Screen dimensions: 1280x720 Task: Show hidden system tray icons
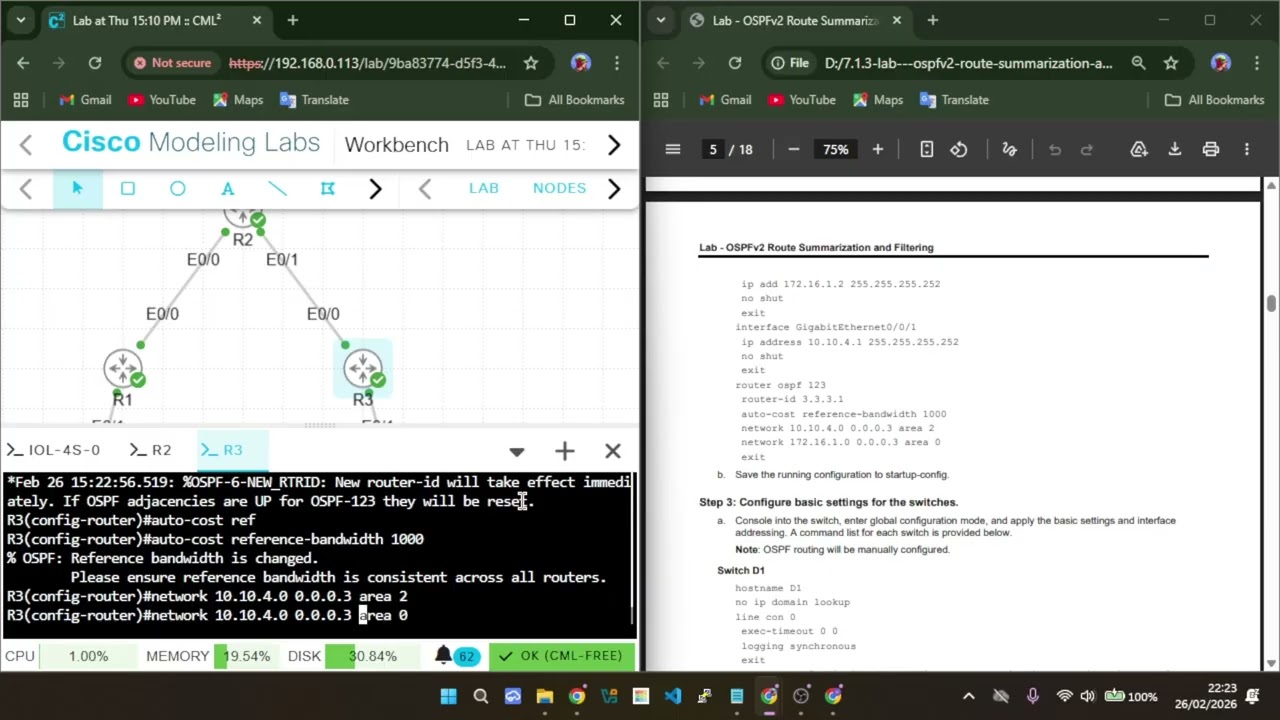(968, 696)
